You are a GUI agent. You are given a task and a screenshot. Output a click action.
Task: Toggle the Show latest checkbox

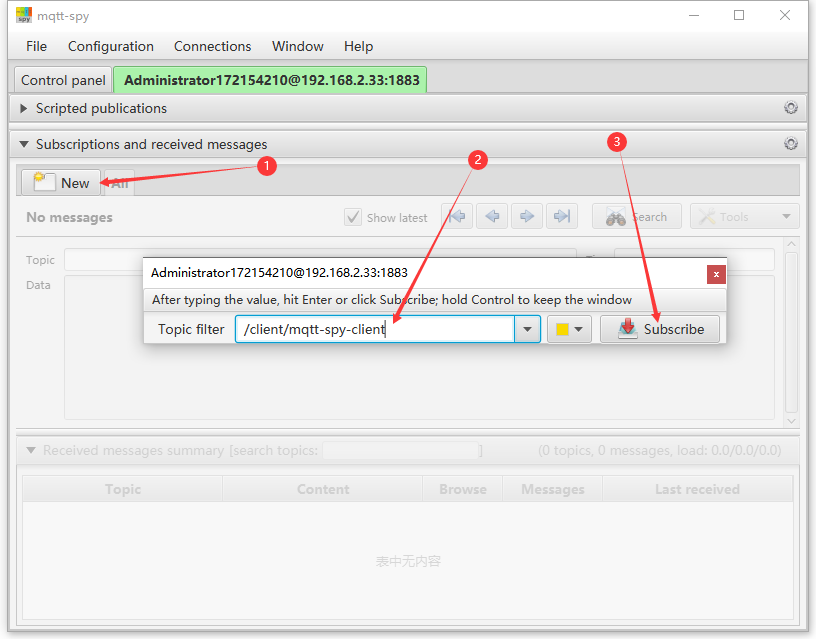tap(352, 217)
